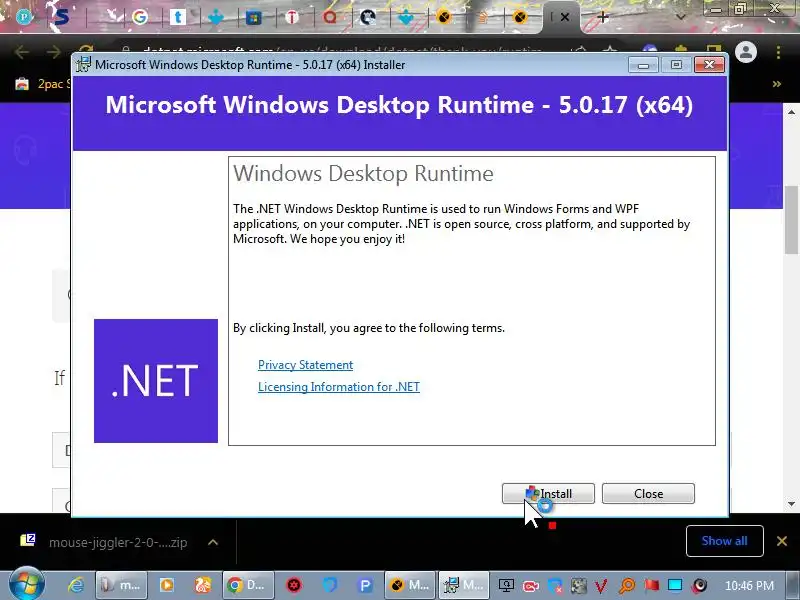Switch to the Chrome taskbar button
800x600 pixels.
tap(248, 585)
